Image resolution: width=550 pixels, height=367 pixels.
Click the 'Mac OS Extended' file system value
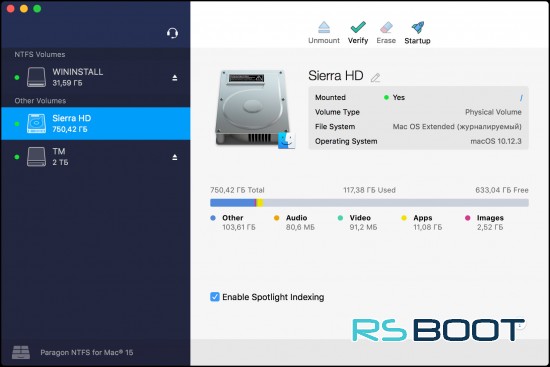[457, 127]
